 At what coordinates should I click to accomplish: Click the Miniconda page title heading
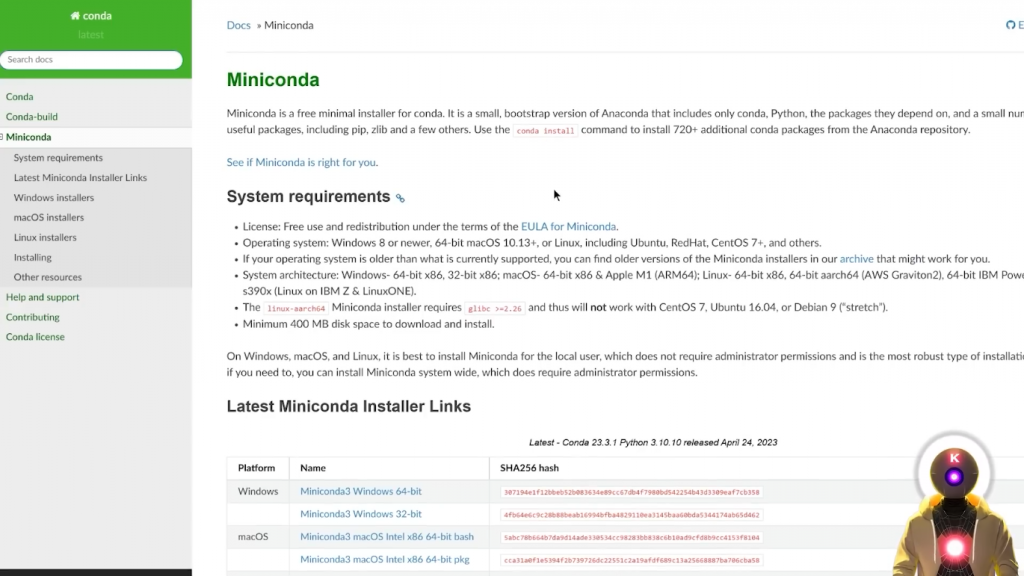pos(273,80)
